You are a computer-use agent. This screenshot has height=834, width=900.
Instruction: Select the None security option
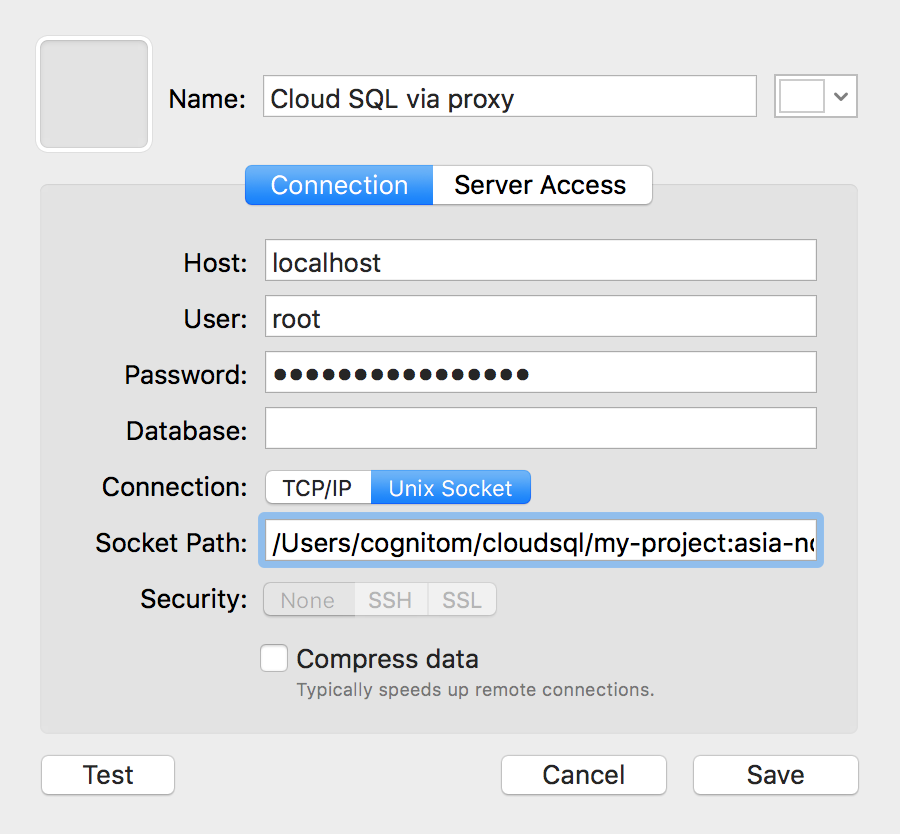click(308, 599)
